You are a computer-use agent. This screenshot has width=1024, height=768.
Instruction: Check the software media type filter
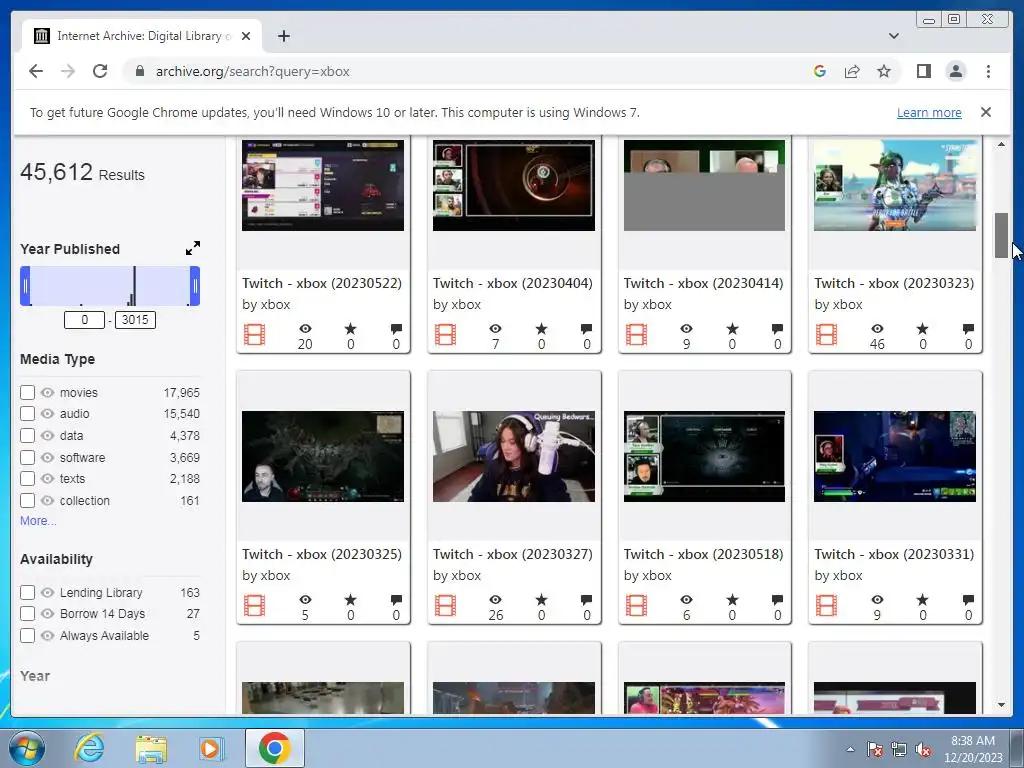27,457
